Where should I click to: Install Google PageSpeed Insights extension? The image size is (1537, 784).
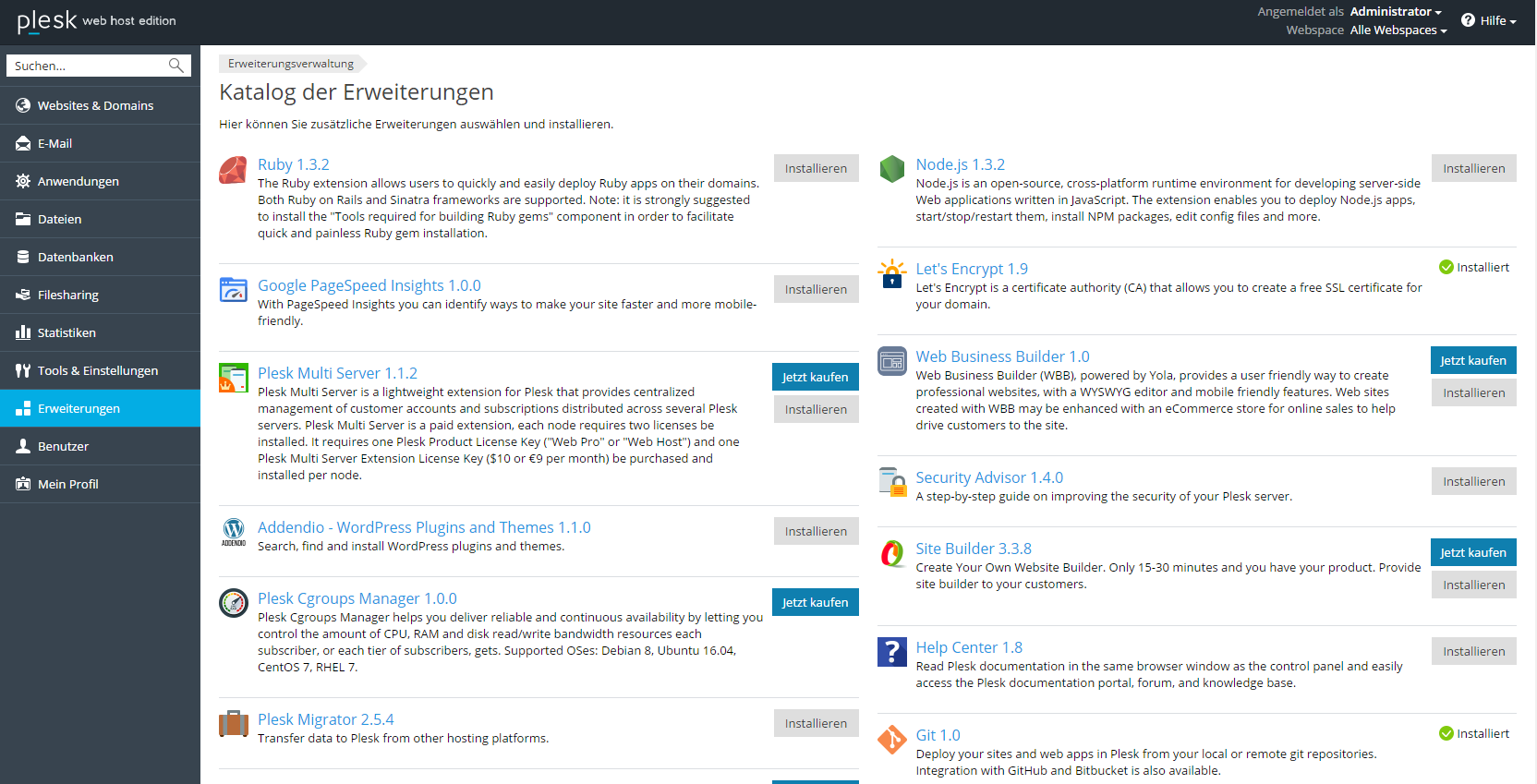pos(816,289)
